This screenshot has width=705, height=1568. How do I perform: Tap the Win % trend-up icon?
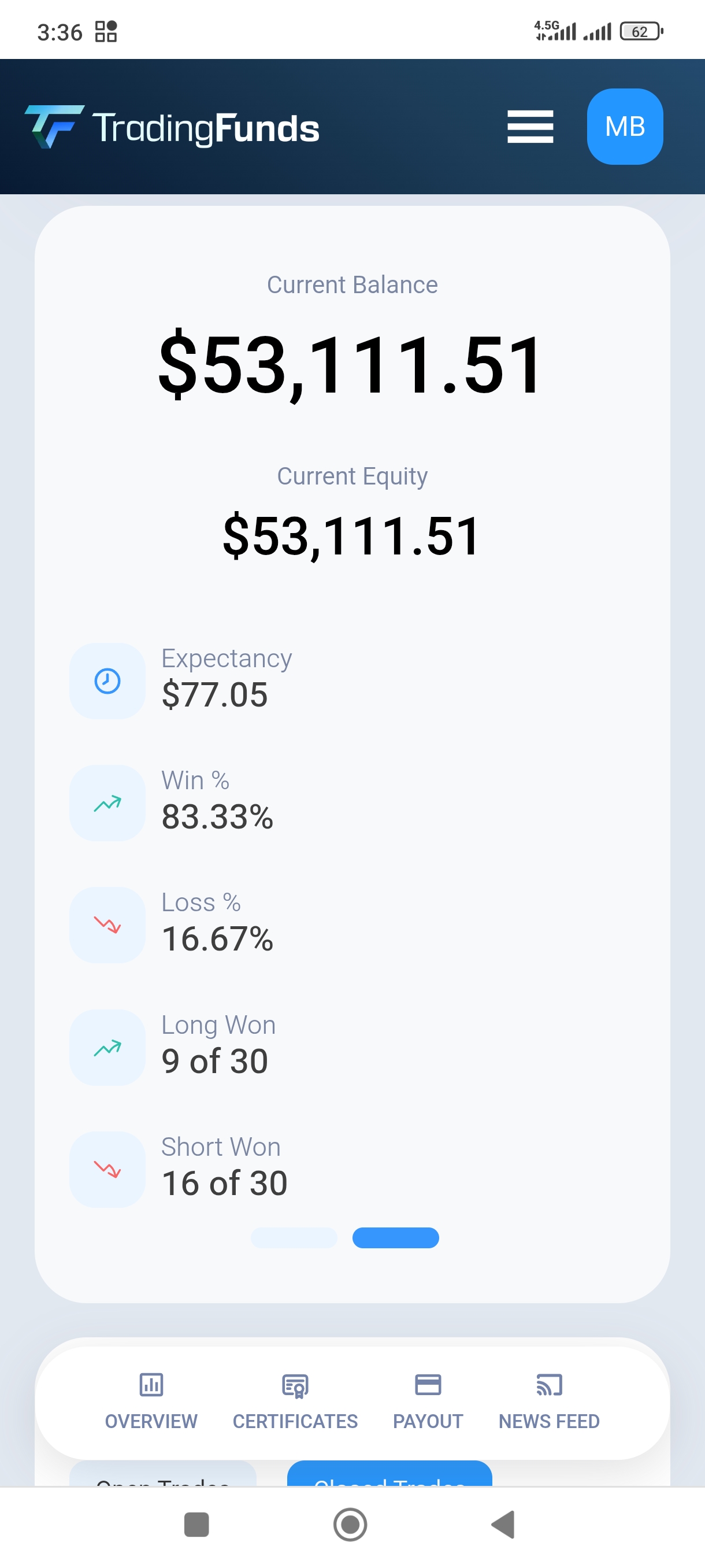click(x=107, y=803)
